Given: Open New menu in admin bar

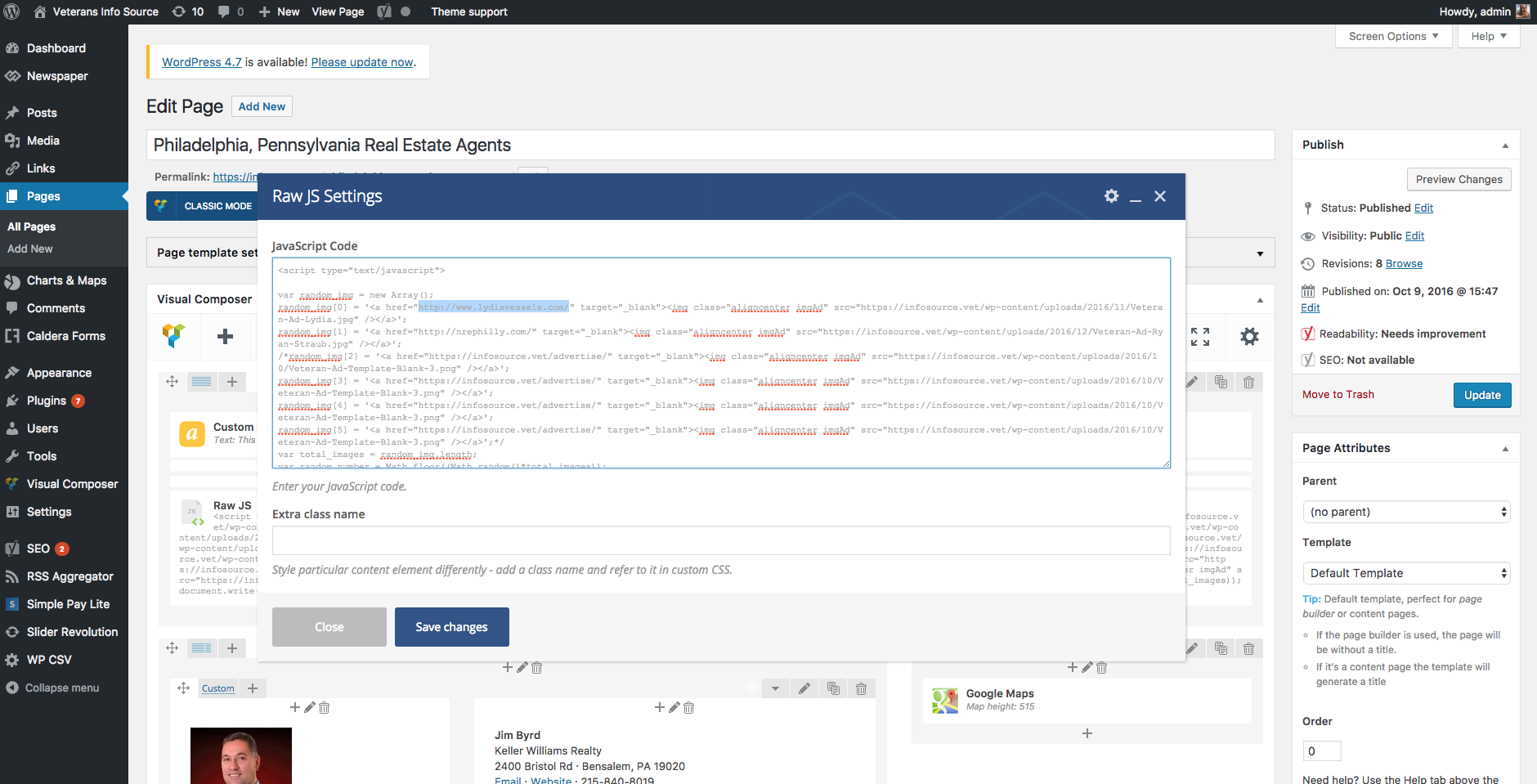Looking at the screenshot, I should point(280,11).
